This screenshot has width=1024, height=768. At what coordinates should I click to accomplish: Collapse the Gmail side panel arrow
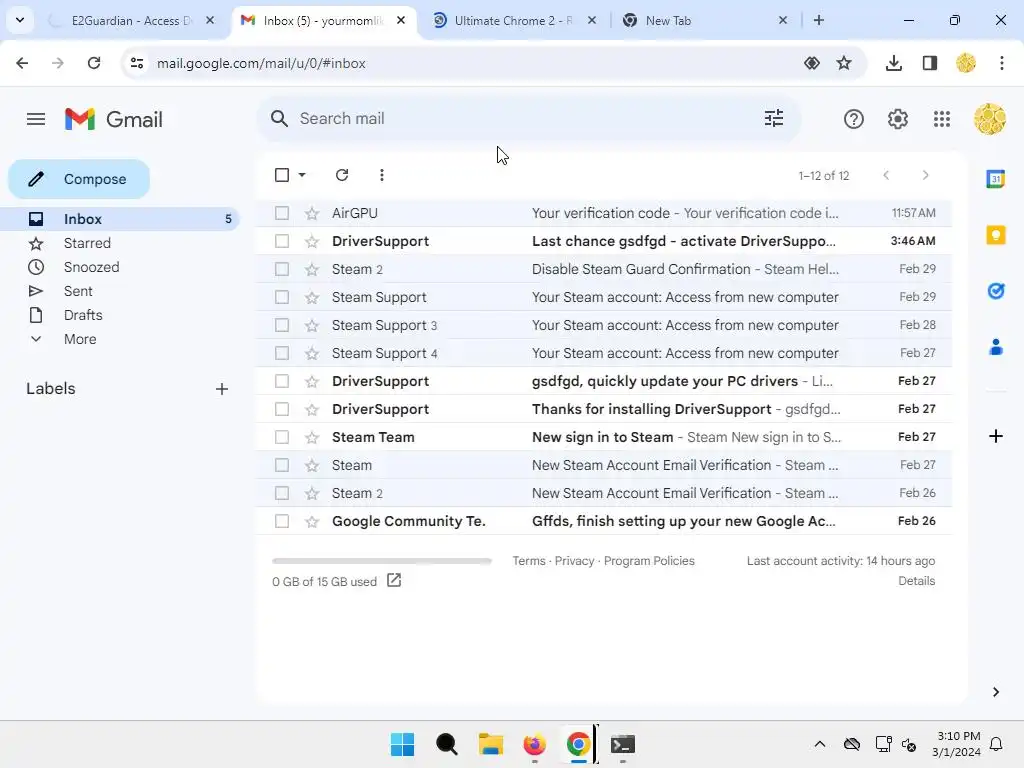[x=995, y=692]
